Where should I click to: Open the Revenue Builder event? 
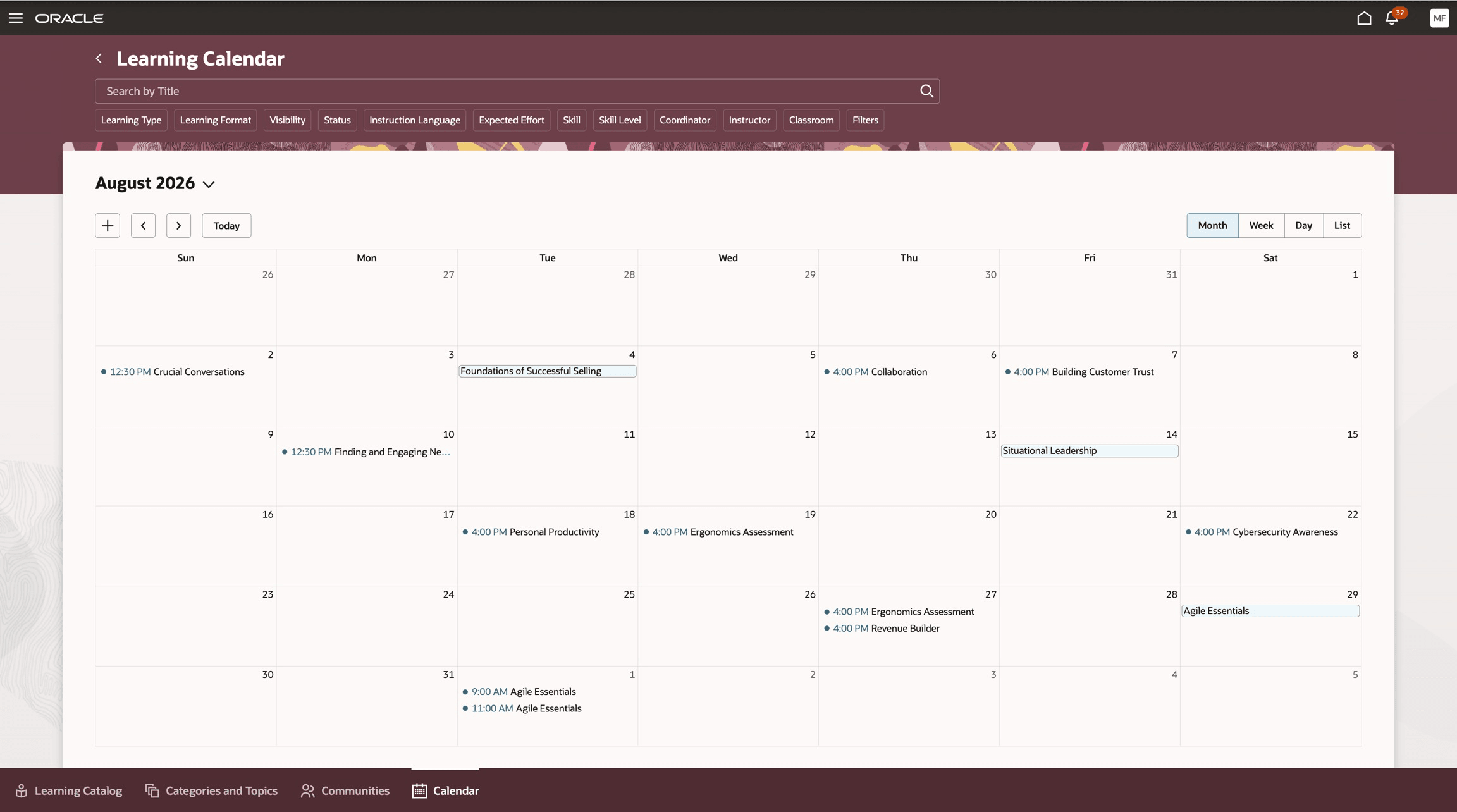click(x=882, y=629)
